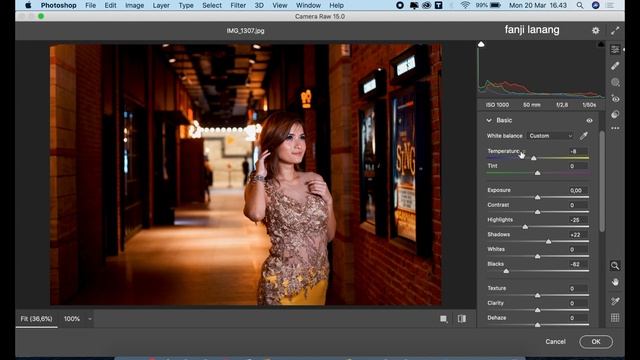Open the Masking tool icon
Image resolution: width=640 pixels, height=360 pixels.
point(615,82)
